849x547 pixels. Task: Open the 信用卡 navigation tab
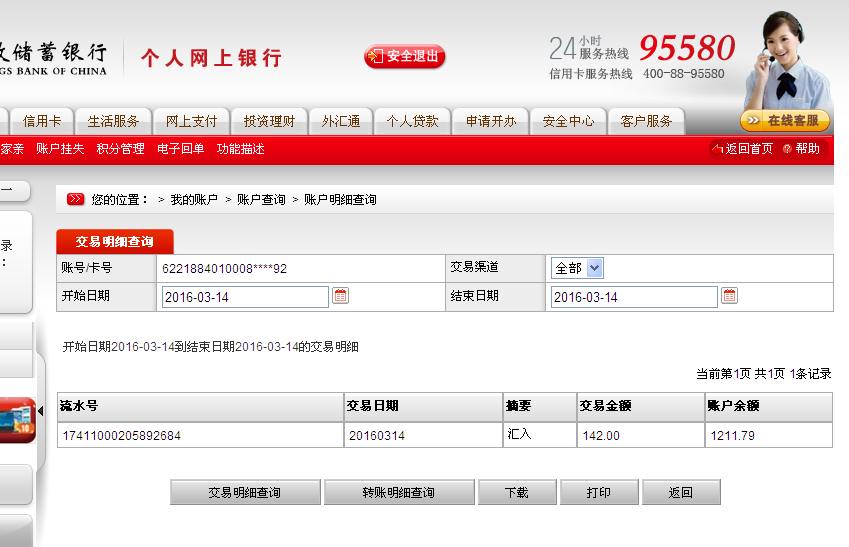(42, 121)
